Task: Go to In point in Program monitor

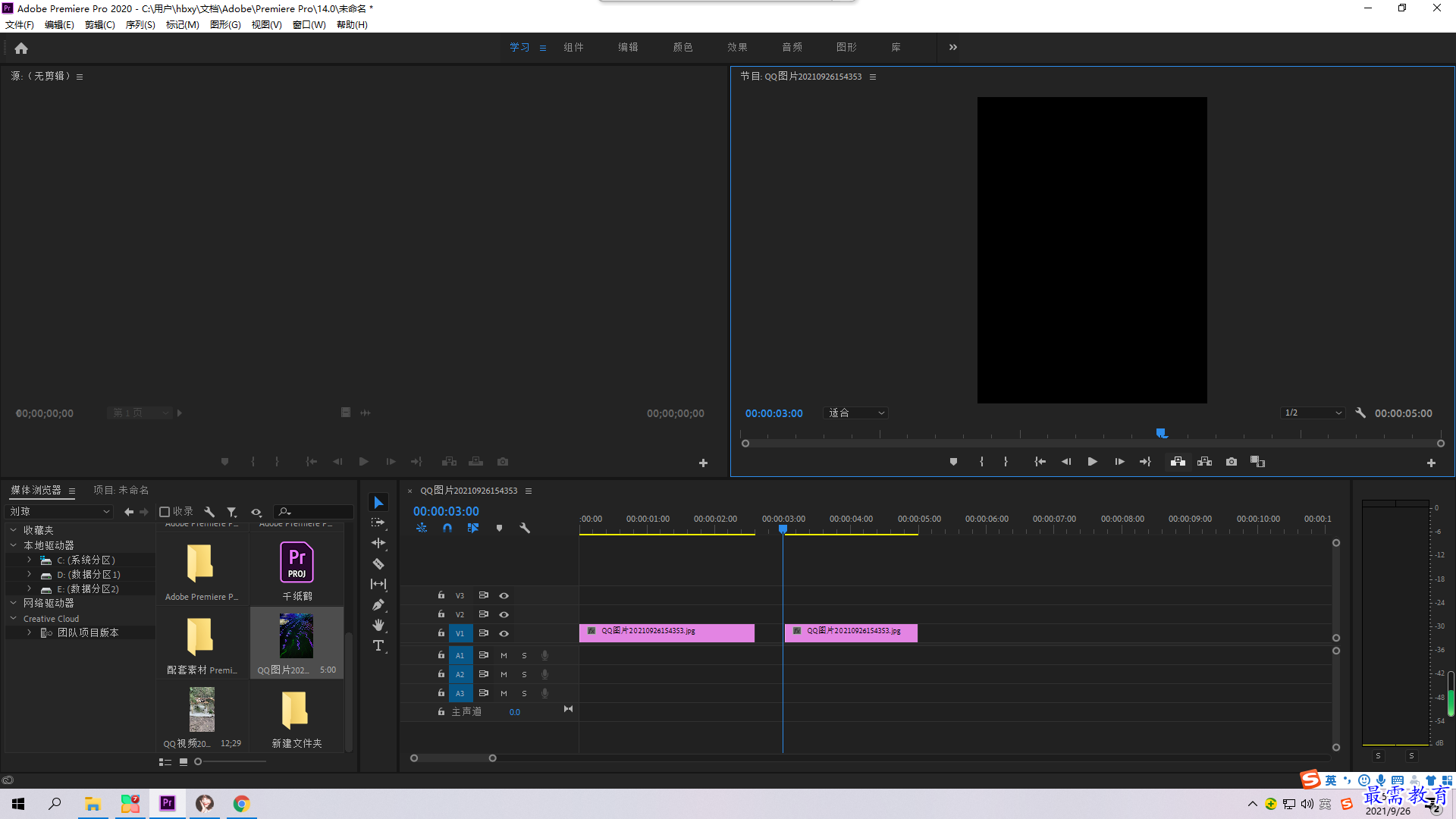Action: click(x=1040, y=462)
